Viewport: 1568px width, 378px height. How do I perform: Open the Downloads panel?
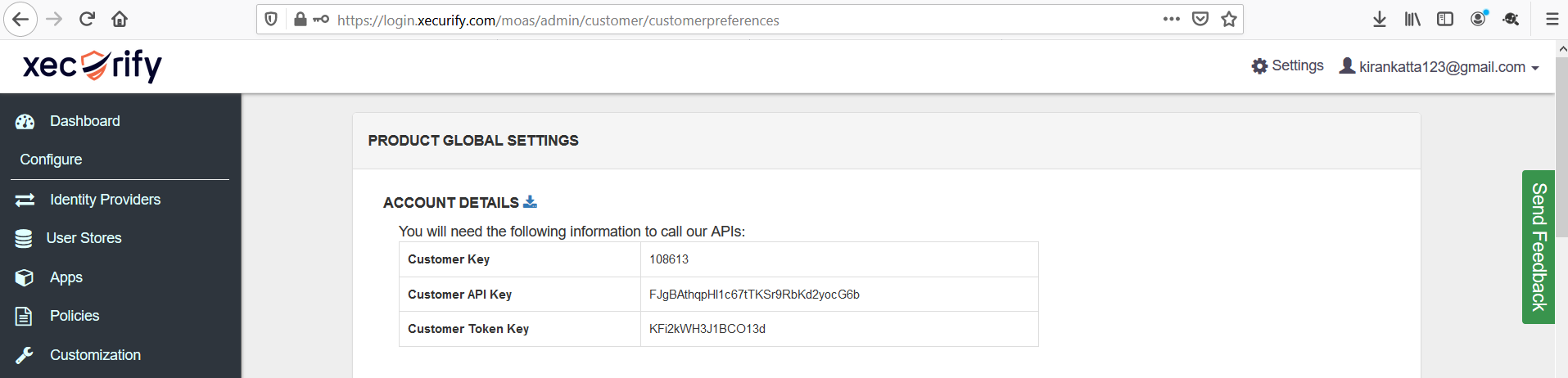[x=1380, y=19]
